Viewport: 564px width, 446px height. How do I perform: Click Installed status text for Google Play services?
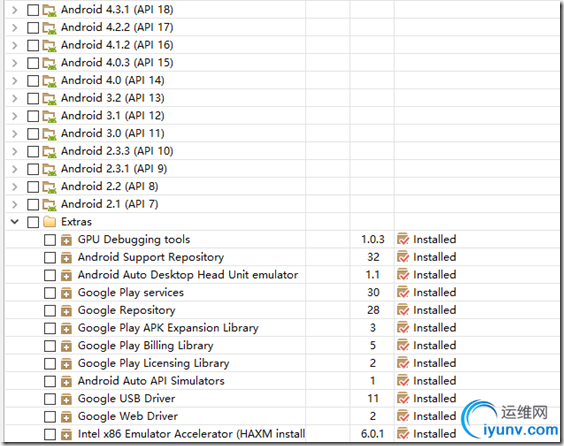point(435,292)
